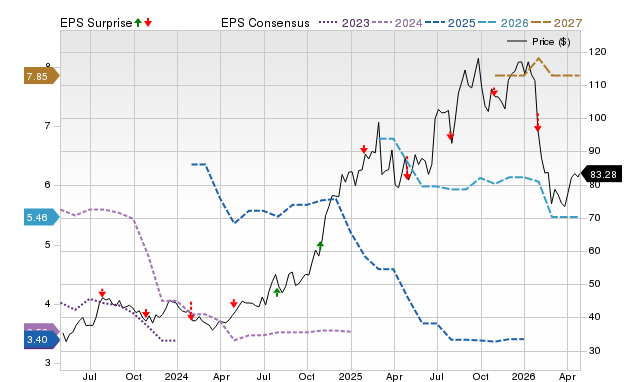Toggle the 2025 EPS consensus legend entry
This screenshot has width=640, height=382.
(450, 23)
